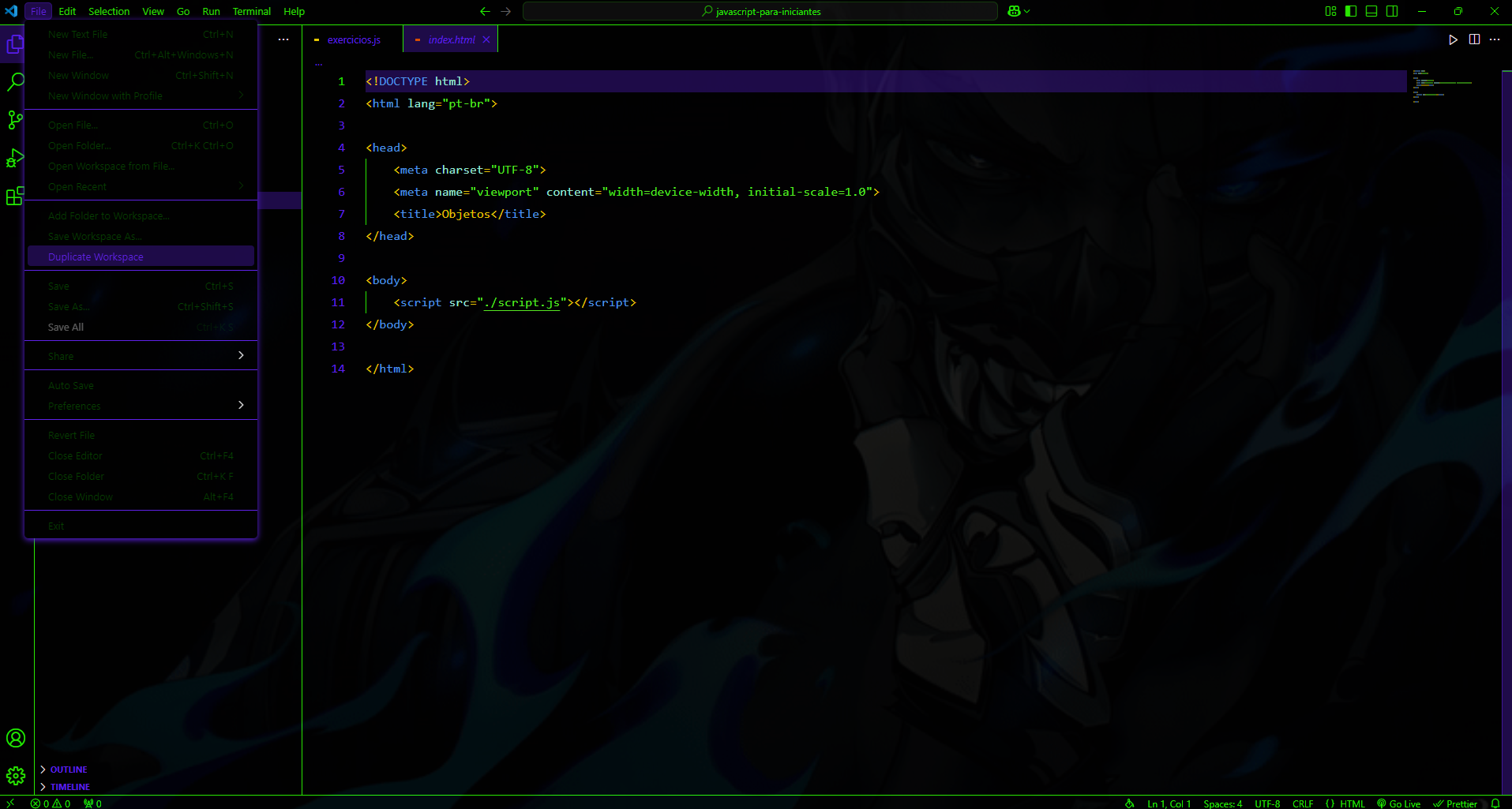Click line number 10 in gutter
Image resolution: width=1512 pixels, height=809 pixels.
click(x=338, y=280)
